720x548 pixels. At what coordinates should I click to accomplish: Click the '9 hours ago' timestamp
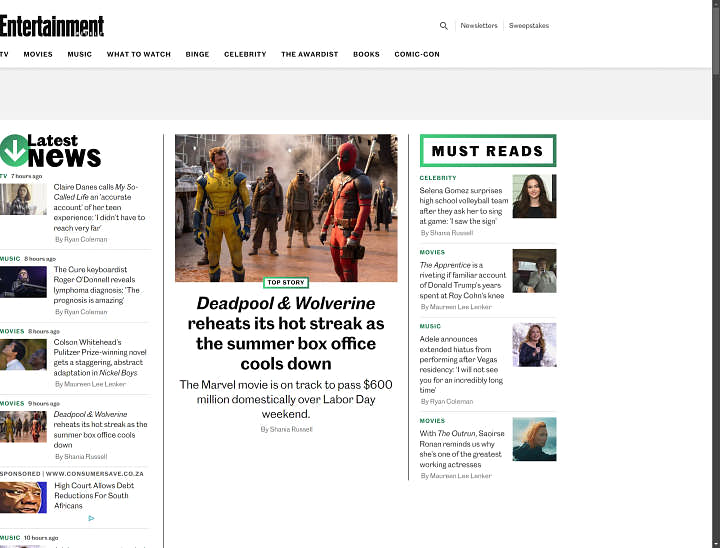tap(44, 403)
